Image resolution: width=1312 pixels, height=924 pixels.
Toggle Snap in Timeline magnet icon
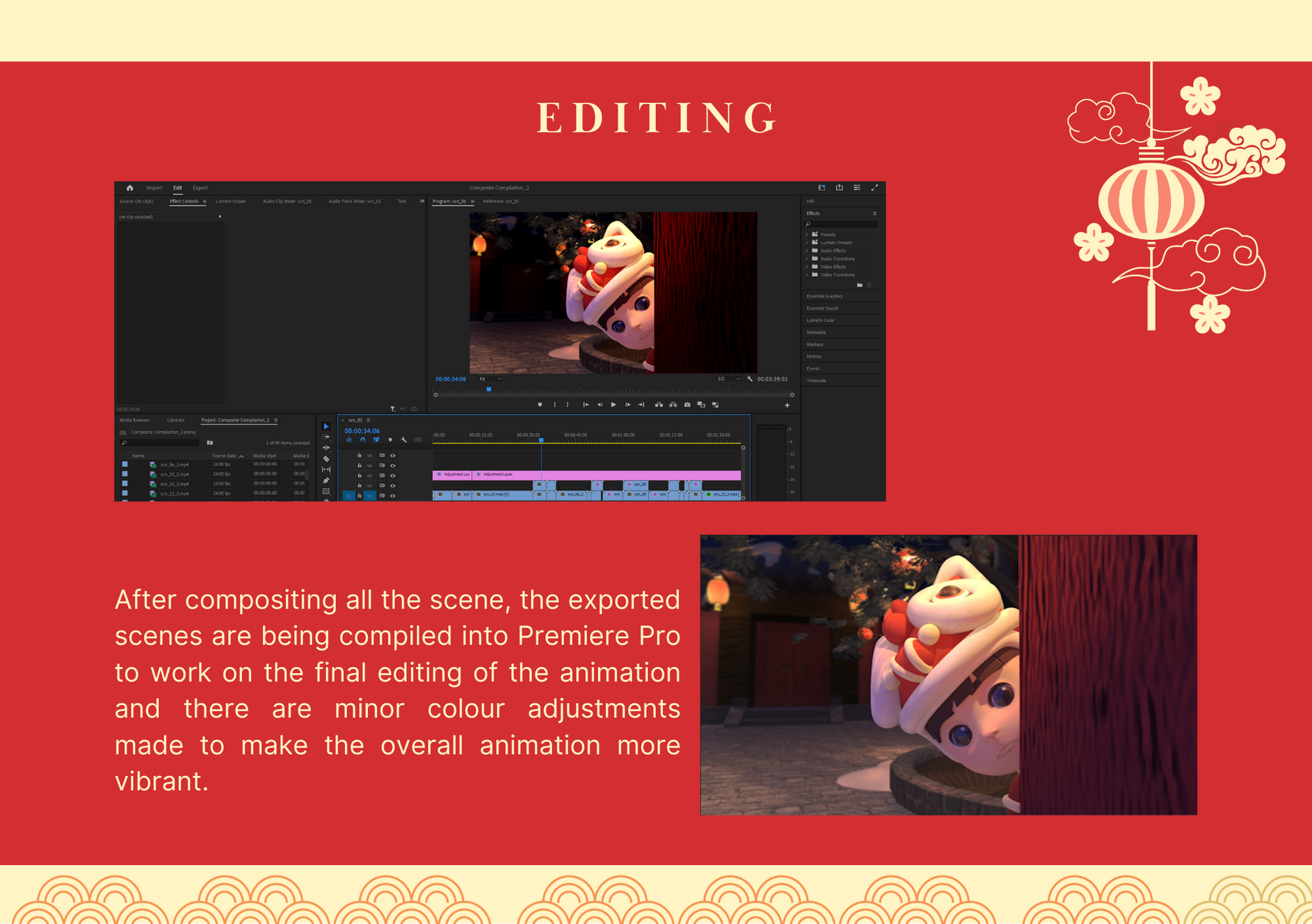pyautogui.click(x=363, y=440)
